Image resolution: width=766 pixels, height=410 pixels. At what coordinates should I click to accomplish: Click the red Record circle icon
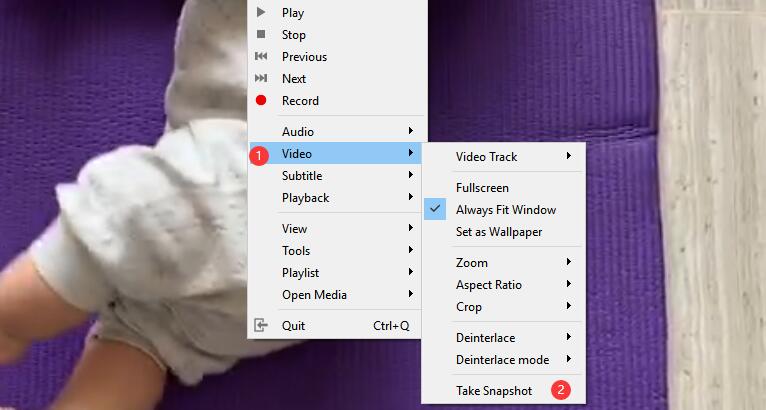261,100
